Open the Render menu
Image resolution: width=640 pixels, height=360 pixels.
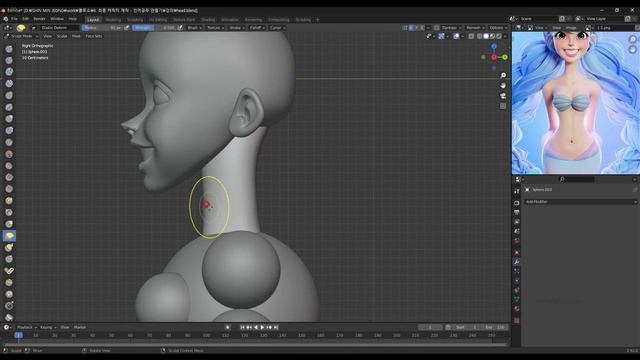tap(39, 19)
